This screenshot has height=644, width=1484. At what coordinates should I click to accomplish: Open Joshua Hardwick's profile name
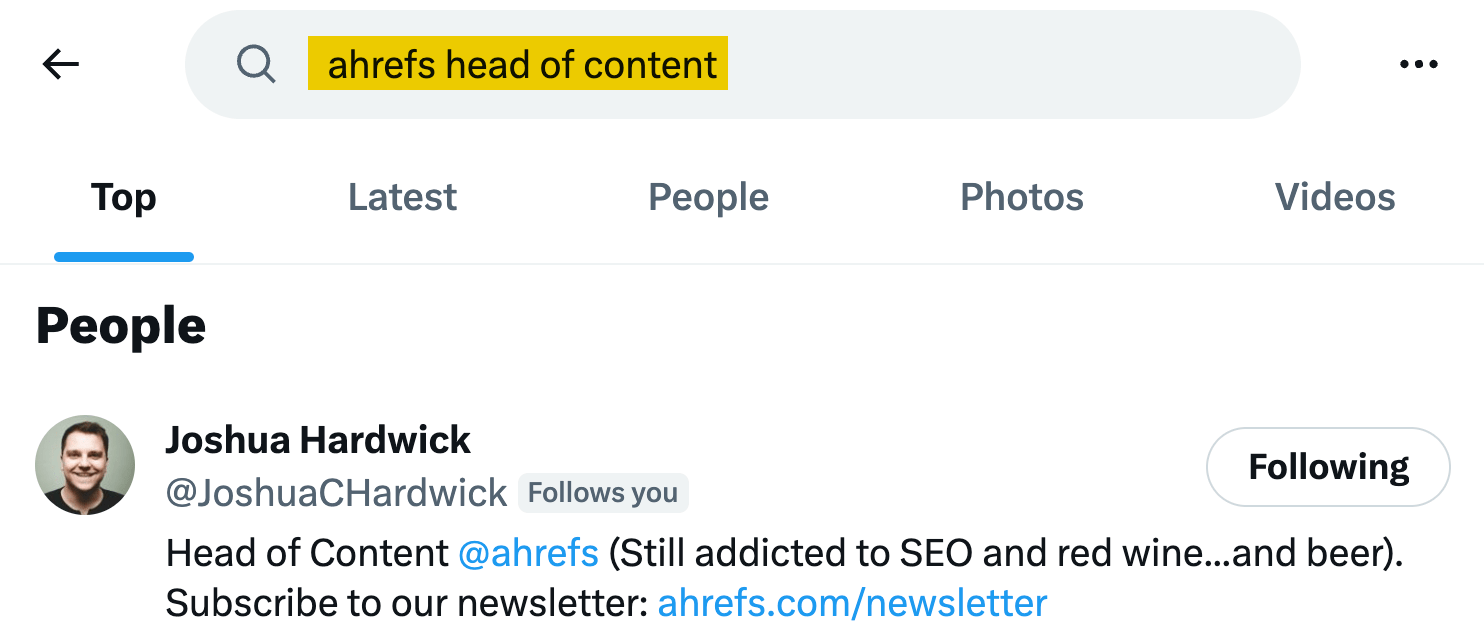coord(319,439)
